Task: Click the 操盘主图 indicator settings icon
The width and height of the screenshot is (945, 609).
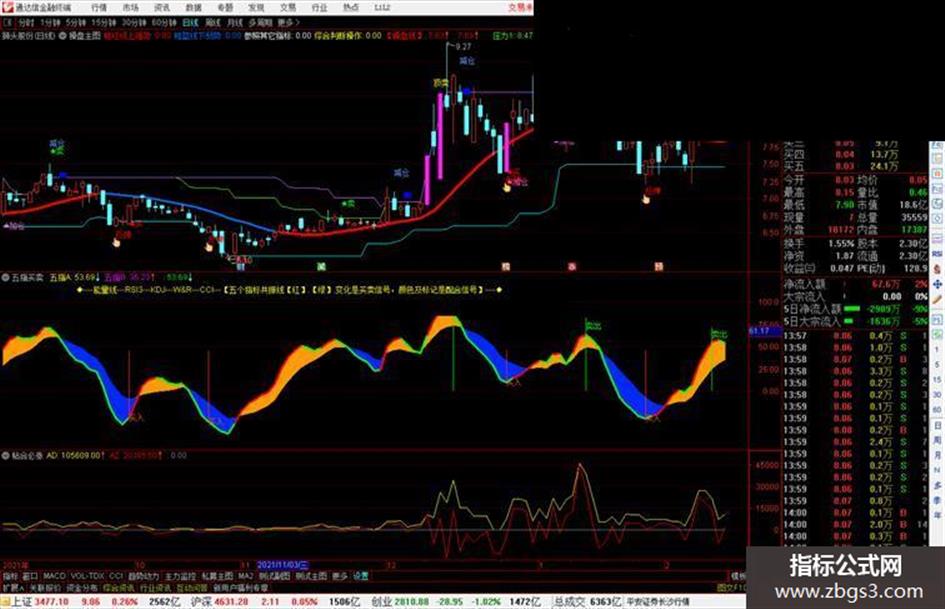Action: click(63, 36)
